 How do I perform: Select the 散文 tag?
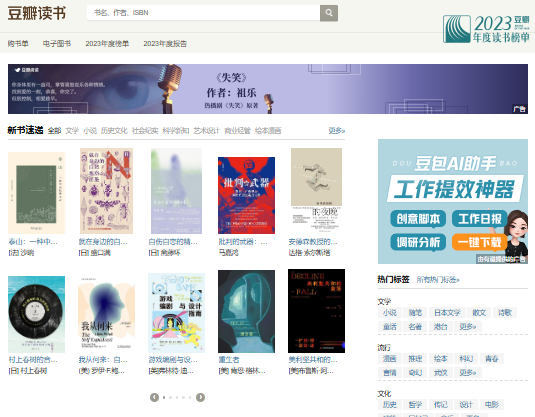(479, 313)
